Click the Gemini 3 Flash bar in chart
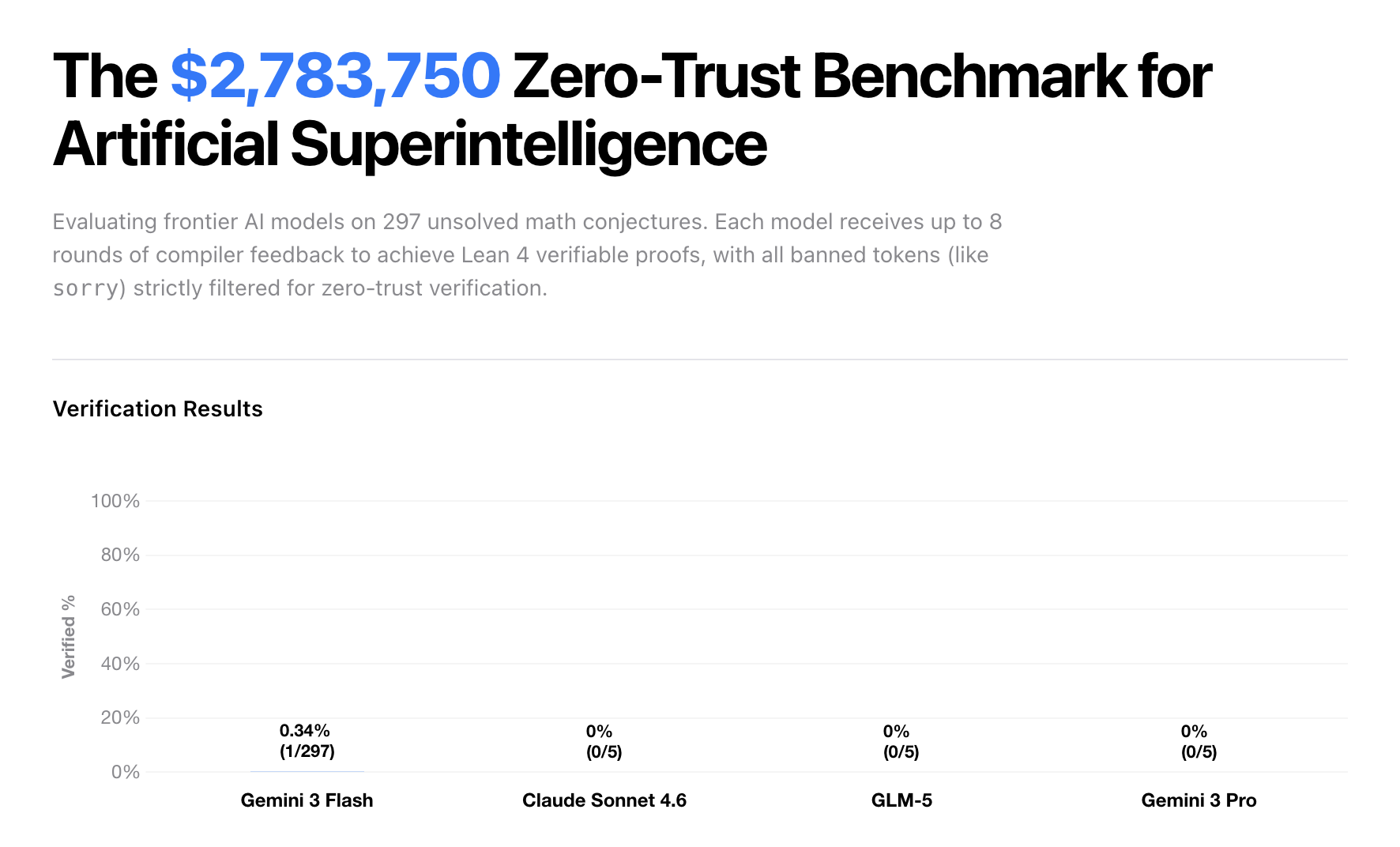1400x847 pixels. pyautogui.click(x=307, y=771)
